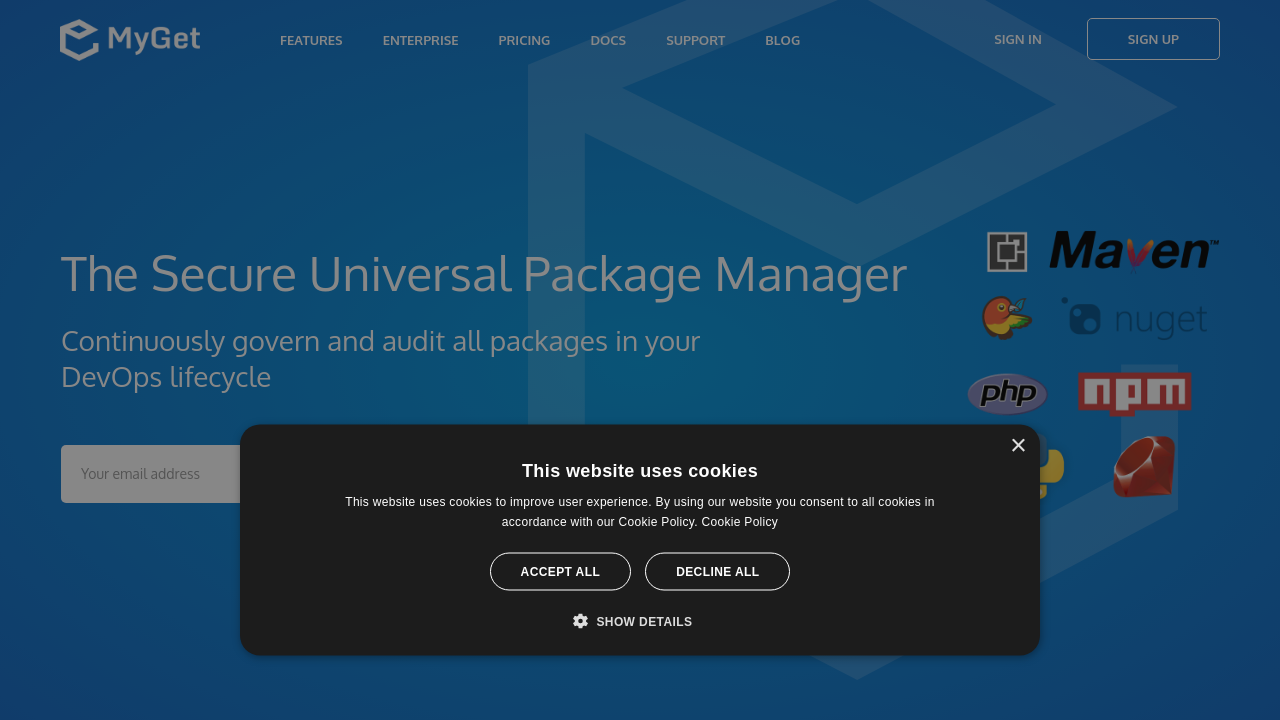Image resolution: width=1280 pixels, height=720 pixels.
Task: Click the "This website uses cookies" title
Action: click(640, 471)
